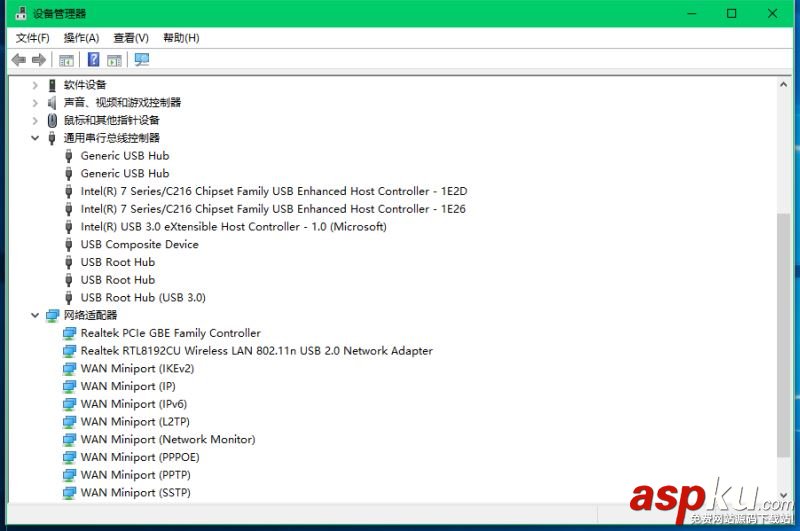
Task: Click the USB icon of USB Root Hub (USB 3.0)
Action: [69, 298]
